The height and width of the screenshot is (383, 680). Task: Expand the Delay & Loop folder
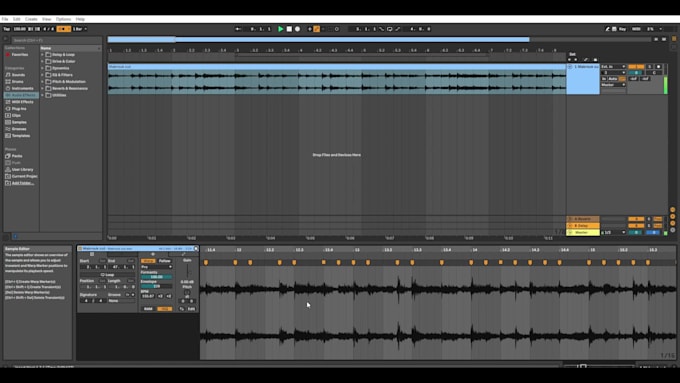42,55
